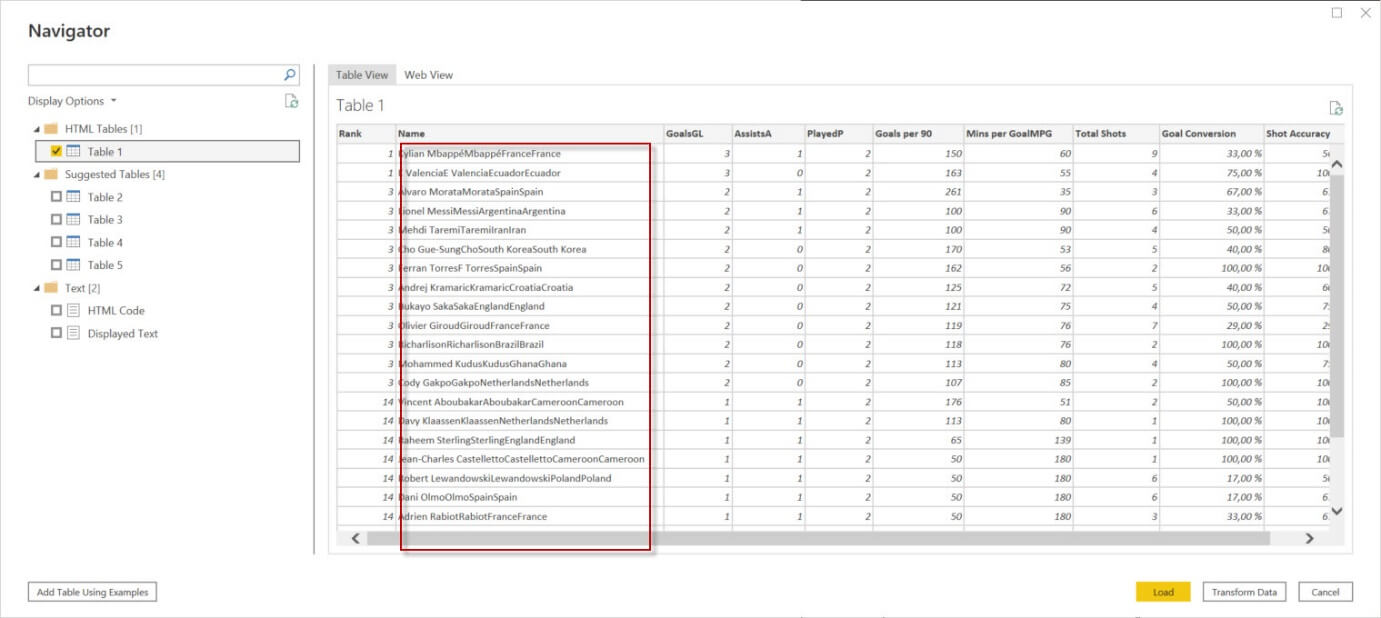
Task: Click the table icon next to Table 3
Action: click(x=74, y=219)
